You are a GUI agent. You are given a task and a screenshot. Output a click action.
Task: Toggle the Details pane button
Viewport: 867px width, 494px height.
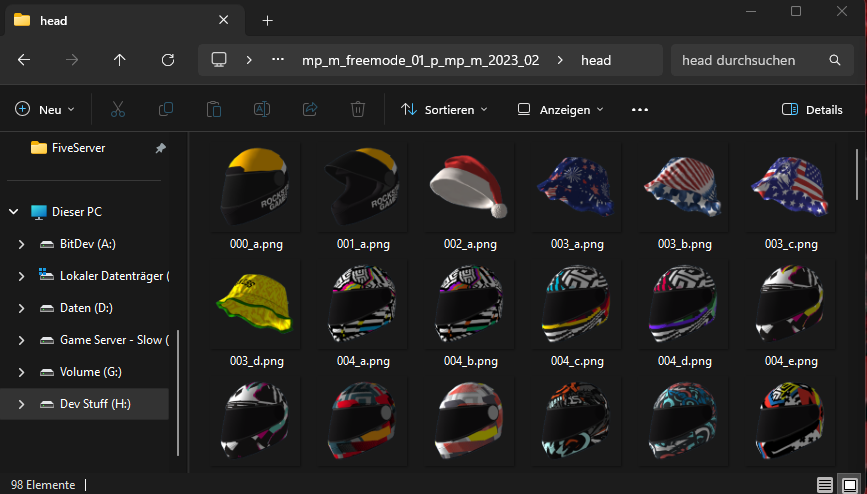(x=812, y=110)
